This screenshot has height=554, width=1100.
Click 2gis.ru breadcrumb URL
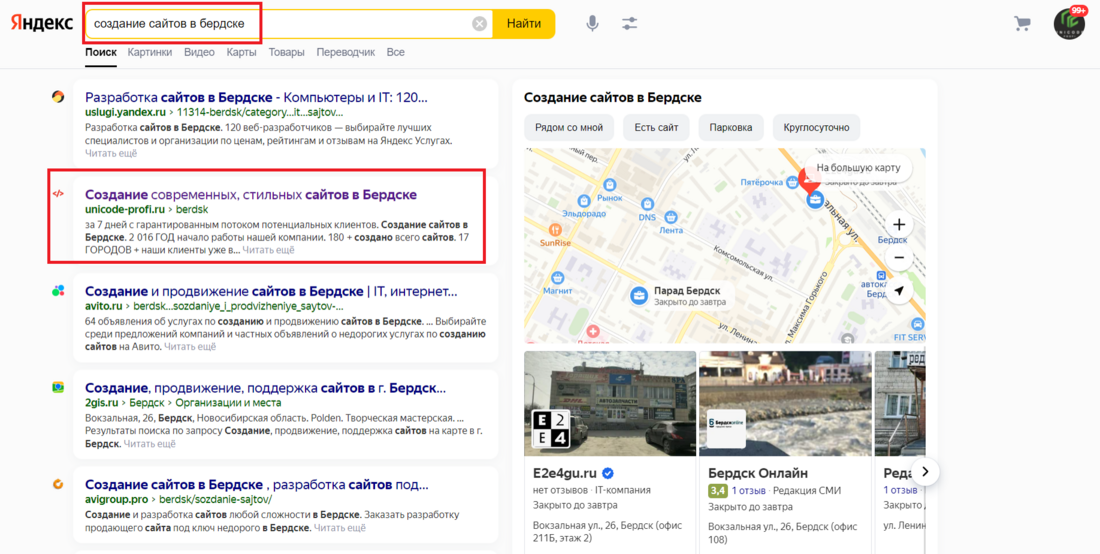(x=102, y=403)
